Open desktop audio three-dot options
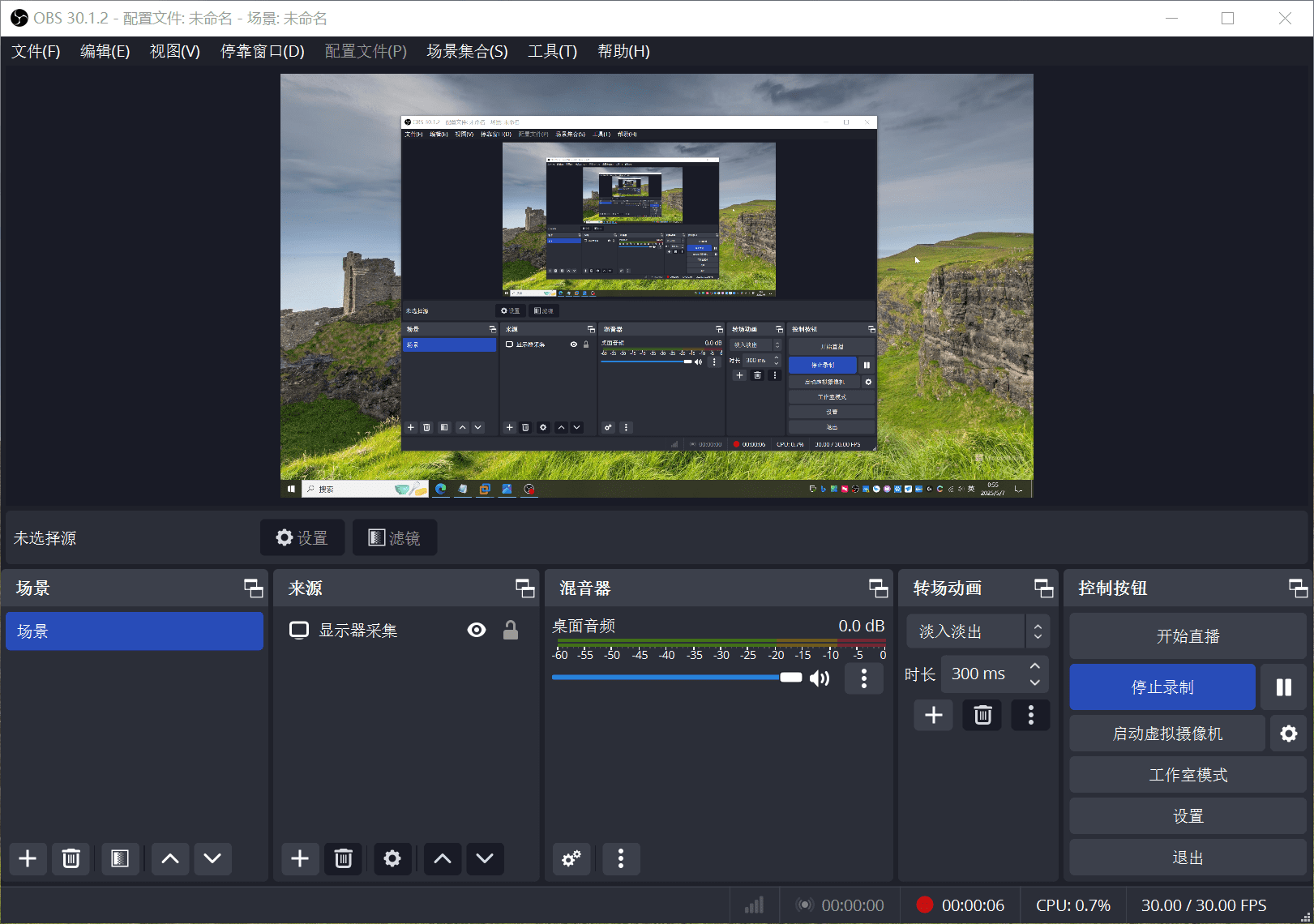This screenshot has width=1314, height=924. (864, 678)
